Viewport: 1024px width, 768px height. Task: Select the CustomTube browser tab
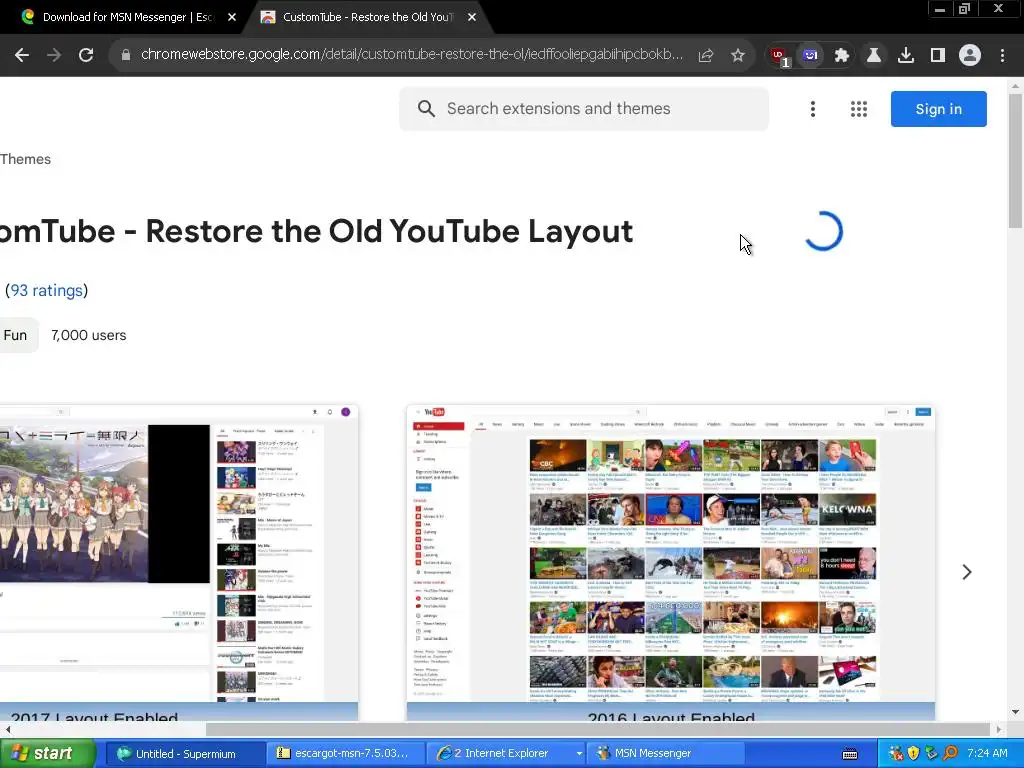tap(368, 17)
